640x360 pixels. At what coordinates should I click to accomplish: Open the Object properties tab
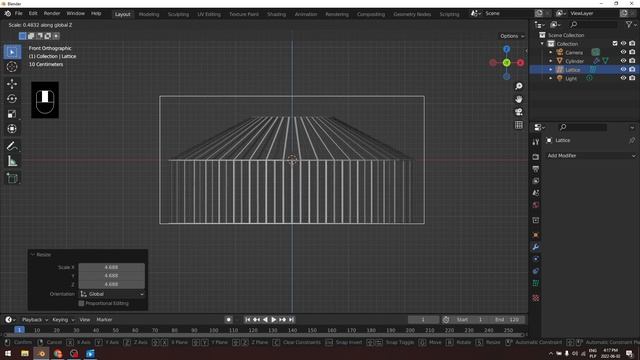(536, 235)
